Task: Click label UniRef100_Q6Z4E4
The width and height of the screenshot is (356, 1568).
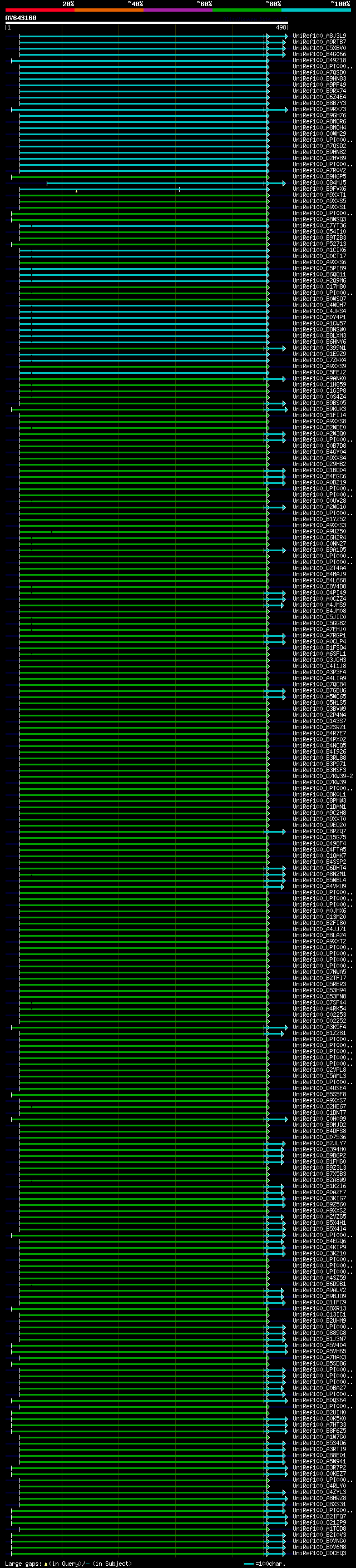Action: [319, 97]
